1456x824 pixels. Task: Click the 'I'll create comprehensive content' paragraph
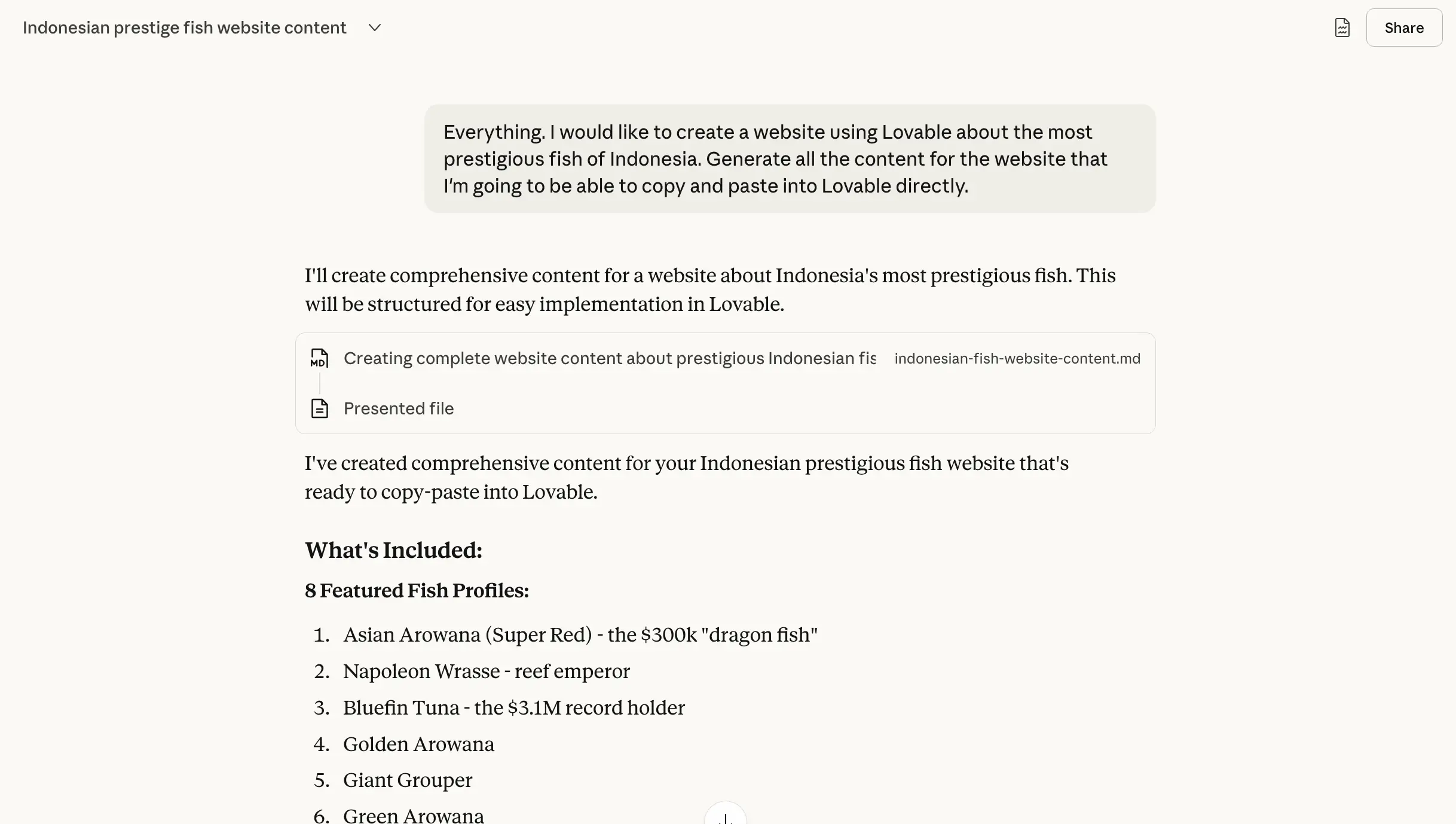point(710,289)
